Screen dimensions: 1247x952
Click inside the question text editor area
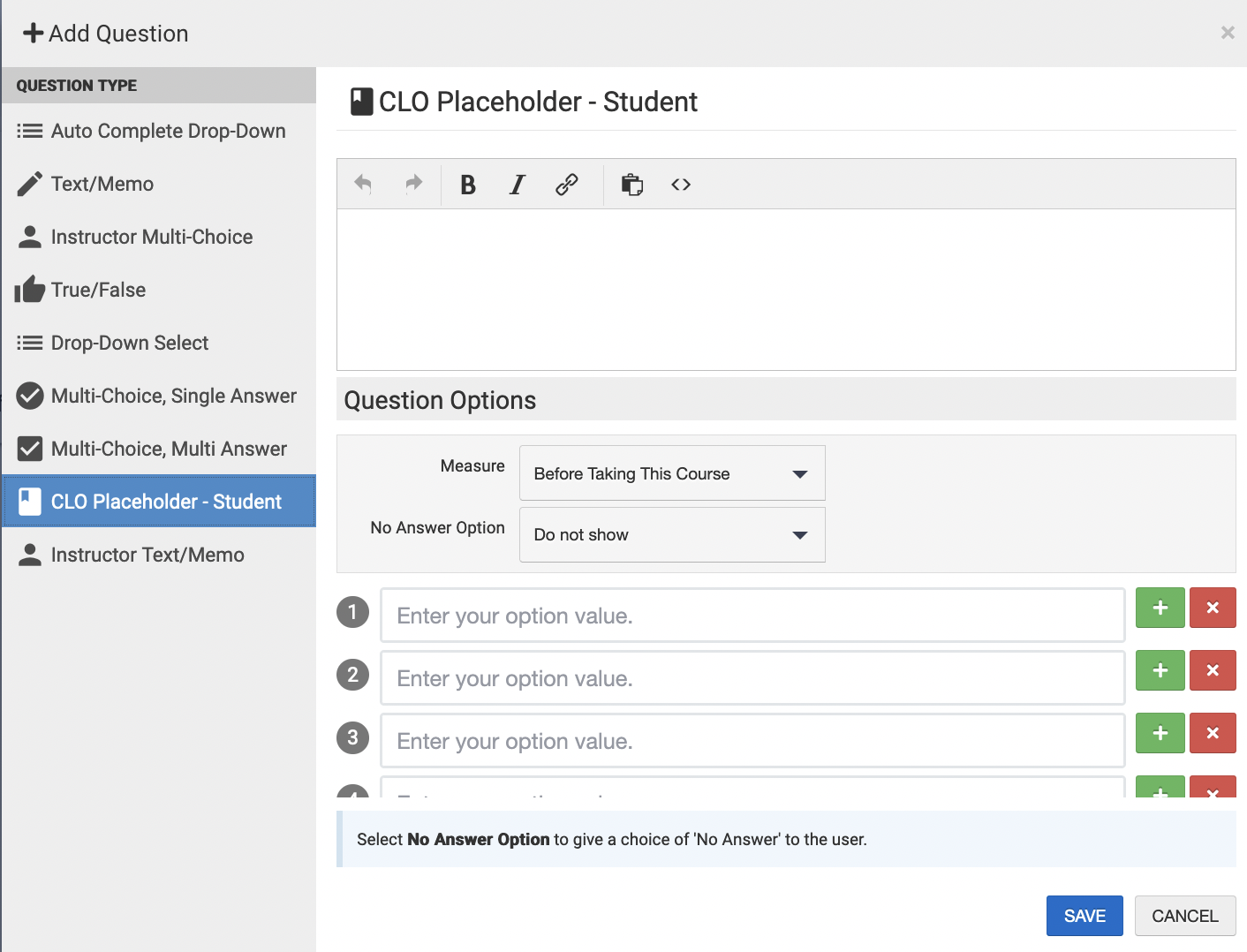tap(786, 290)
